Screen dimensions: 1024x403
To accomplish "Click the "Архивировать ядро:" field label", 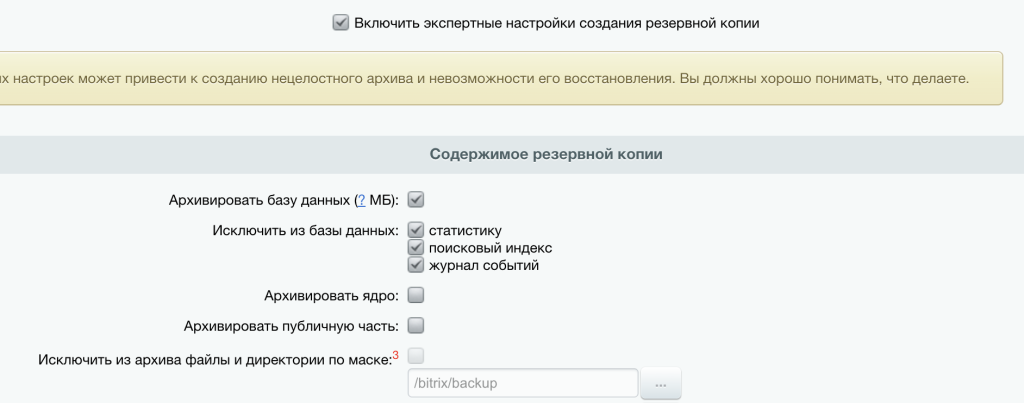I will (x=331, y=295).
